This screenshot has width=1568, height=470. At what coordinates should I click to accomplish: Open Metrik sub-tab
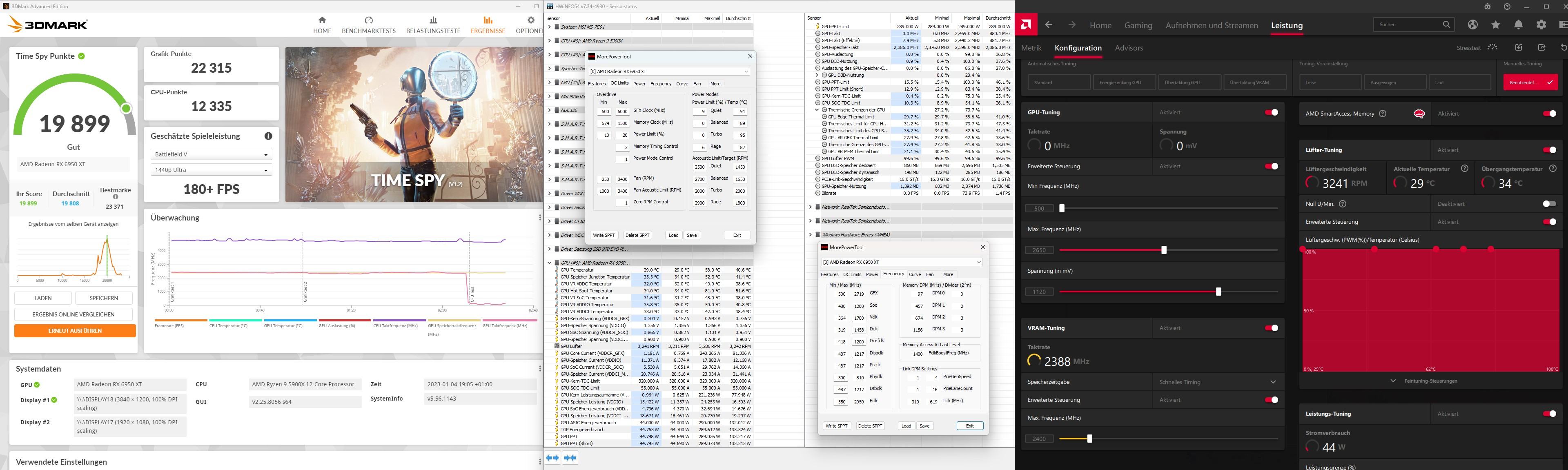[1031, 48]
